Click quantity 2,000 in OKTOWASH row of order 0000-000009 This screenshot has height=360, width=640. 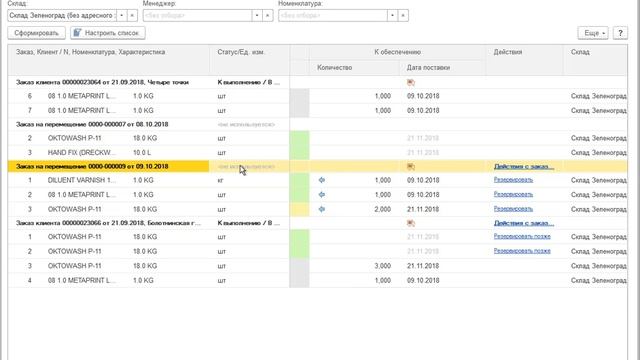[x=383, y=209]
